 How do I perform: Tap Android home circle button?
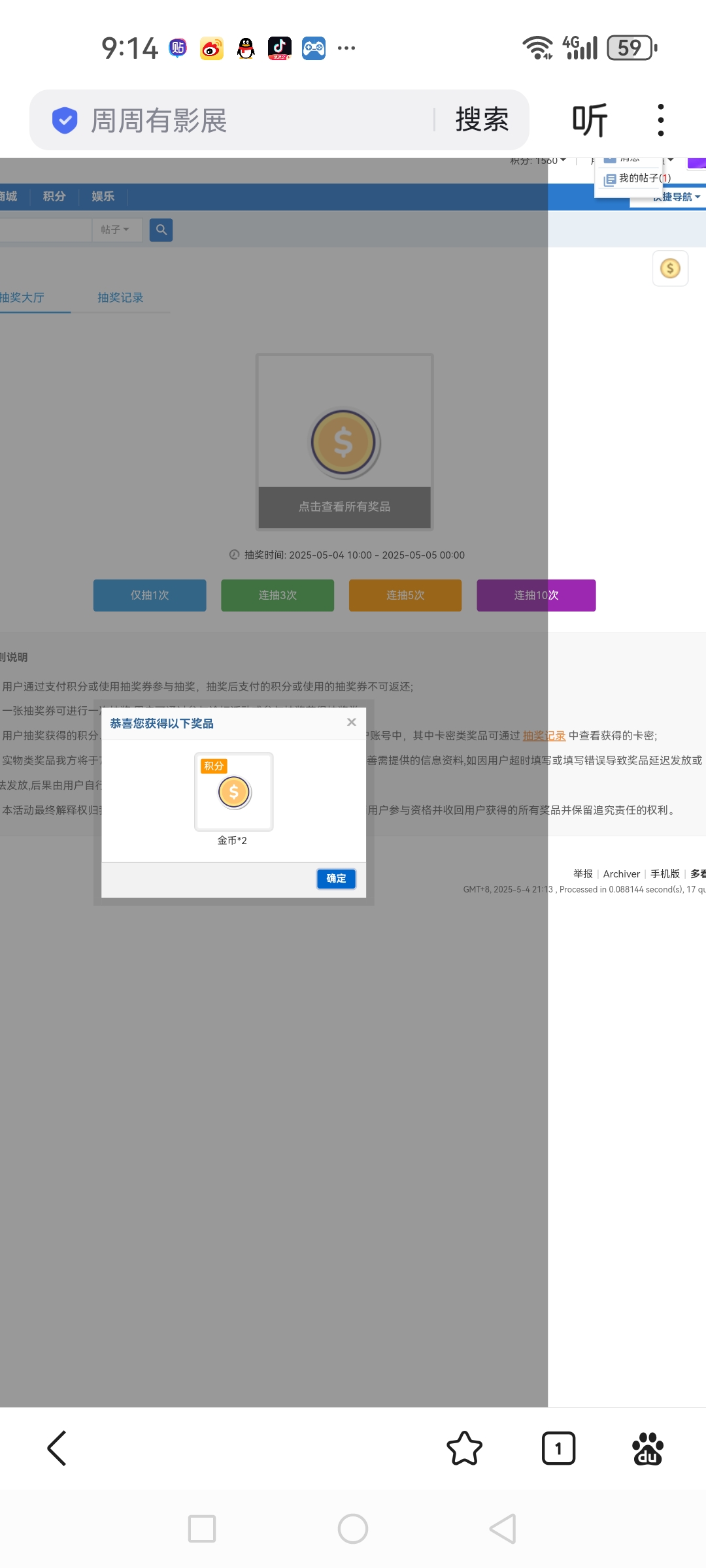[353, 1529]
